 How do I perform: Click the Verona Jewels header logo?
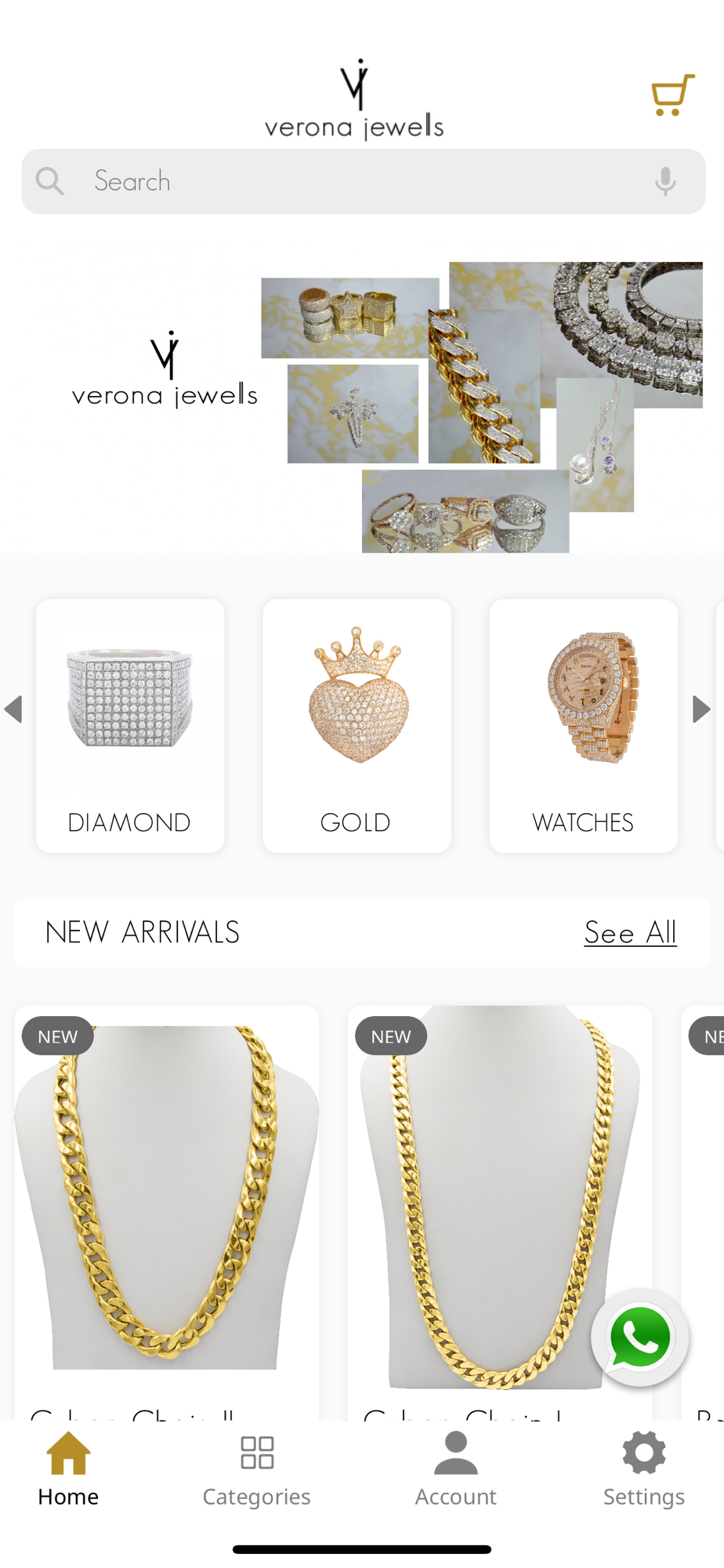tap(354, 100)
